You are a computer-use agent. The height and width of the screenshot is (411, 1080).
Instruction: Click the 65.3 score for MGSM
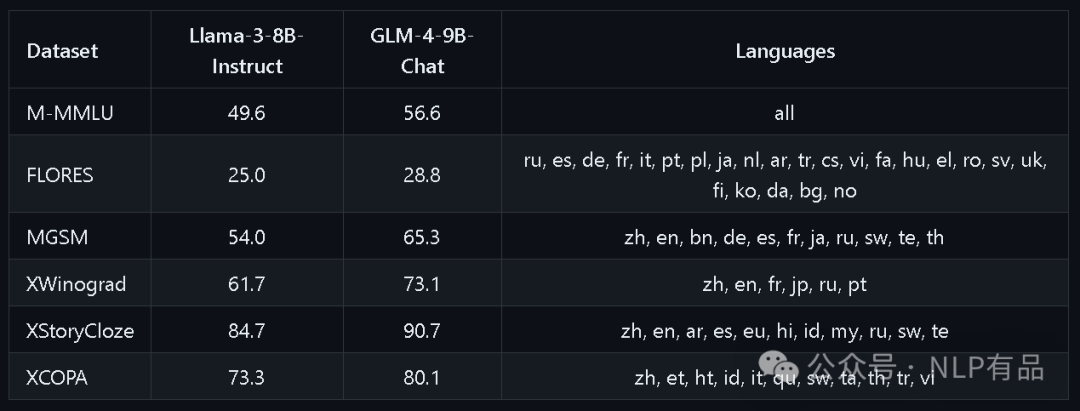421,237
